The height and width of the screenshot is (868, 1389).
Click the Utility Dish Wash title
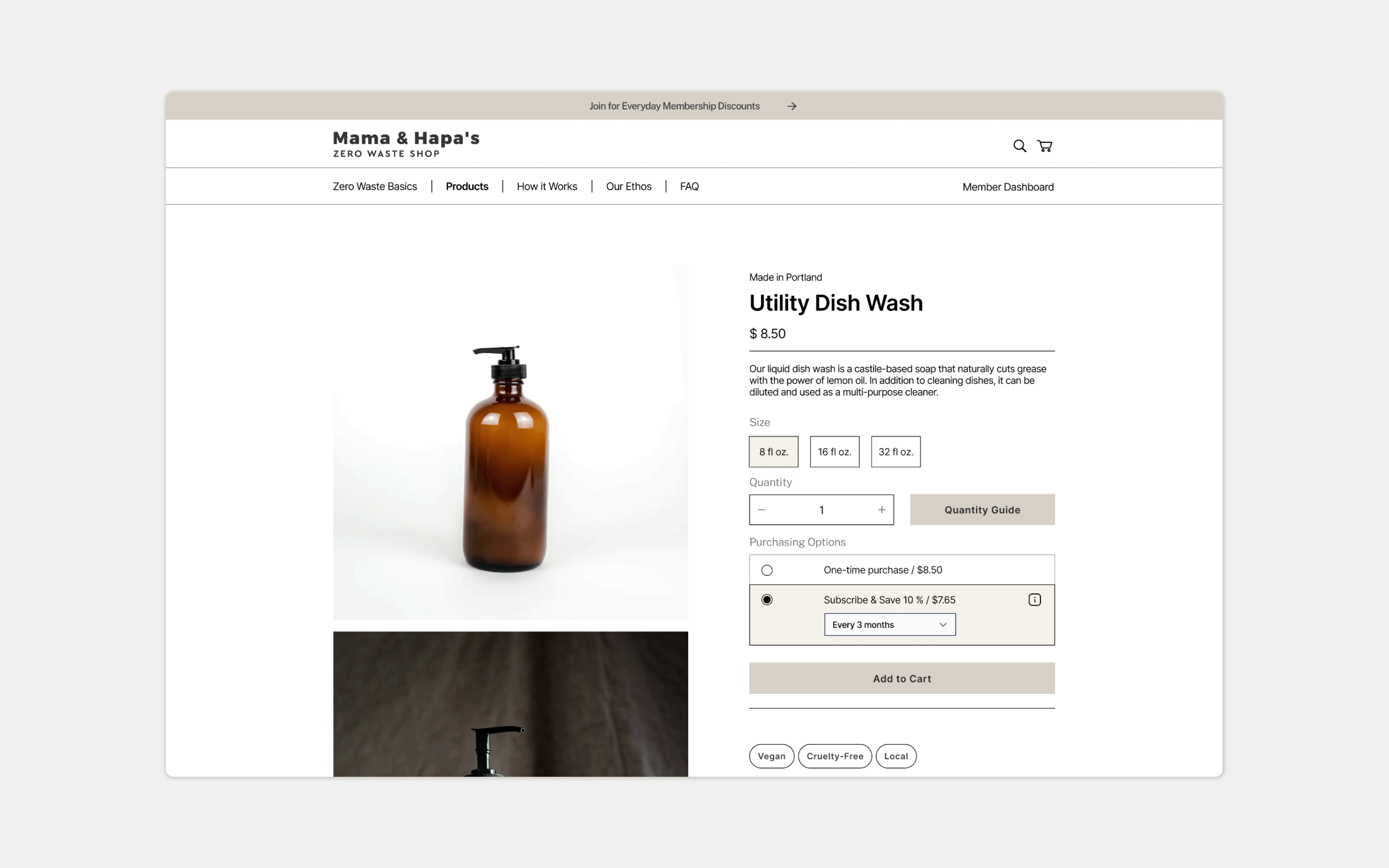(836, 303)
